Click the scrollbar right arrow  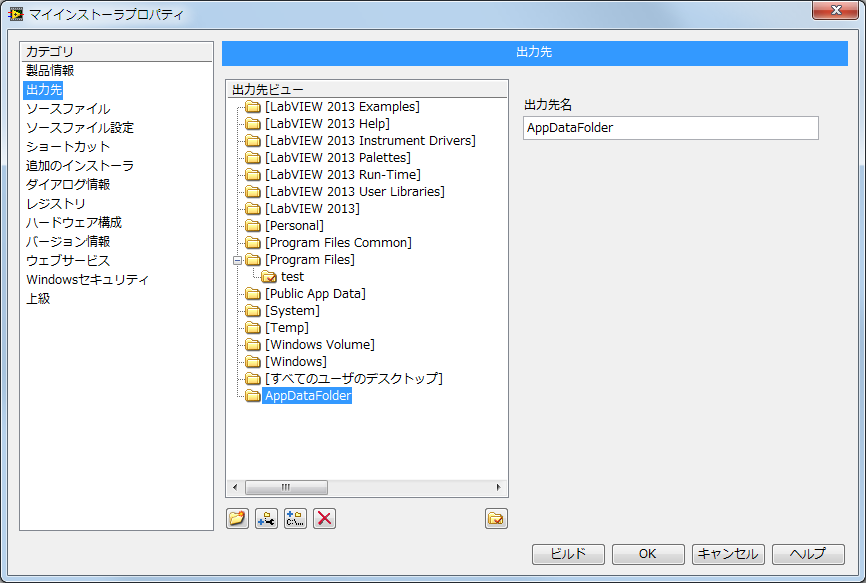[498, 487]
